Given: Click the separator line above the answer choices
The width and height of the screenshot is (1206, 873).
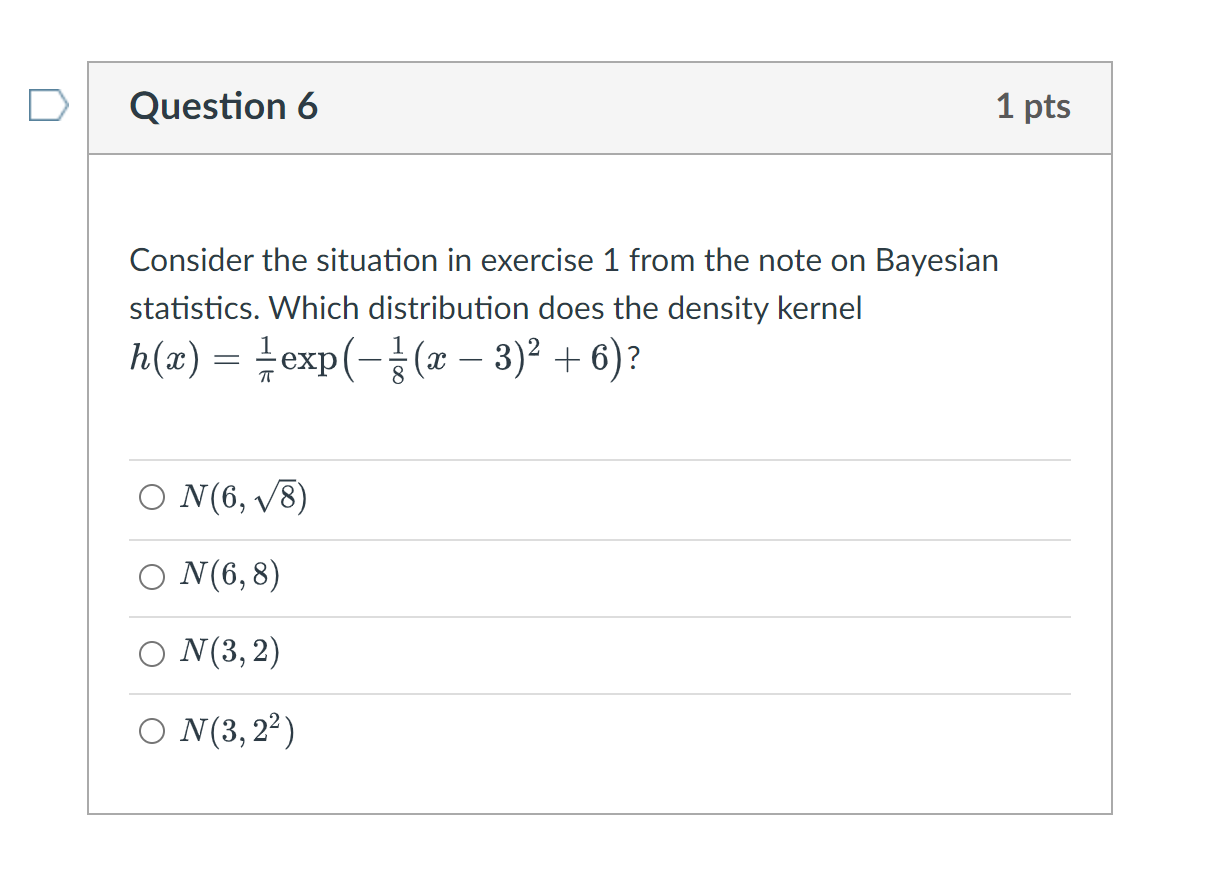Looking at the screenshot, I should (x=599, y=459).
